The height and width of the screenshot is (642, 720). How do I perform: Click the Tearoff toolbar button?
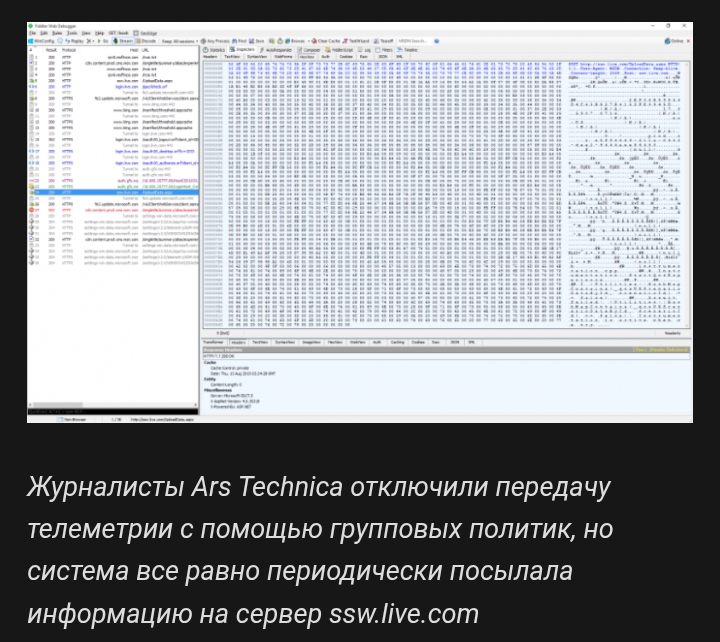click(384, 41)
